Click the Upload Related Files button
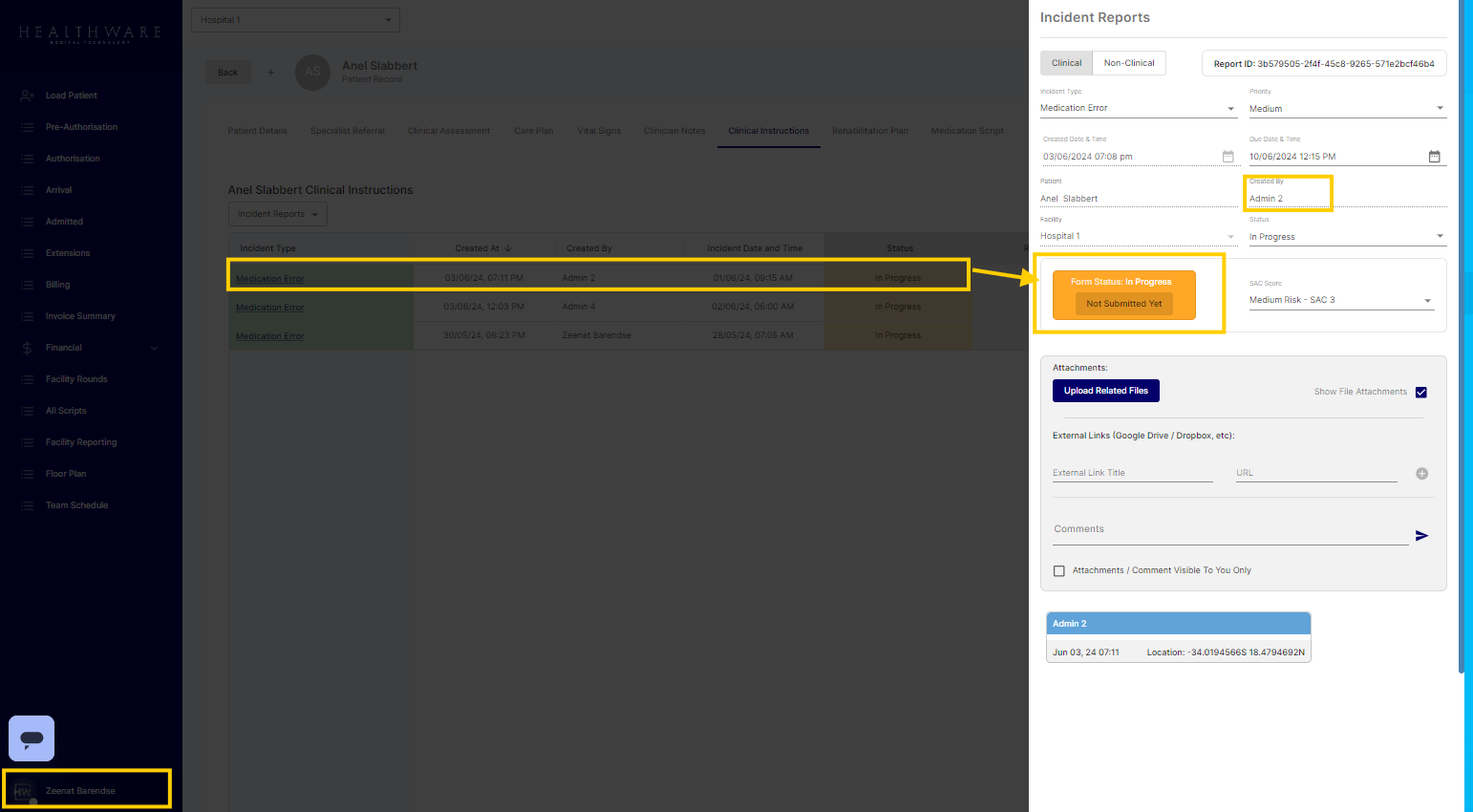The image size is (1473, 812). pos(1105,391)
